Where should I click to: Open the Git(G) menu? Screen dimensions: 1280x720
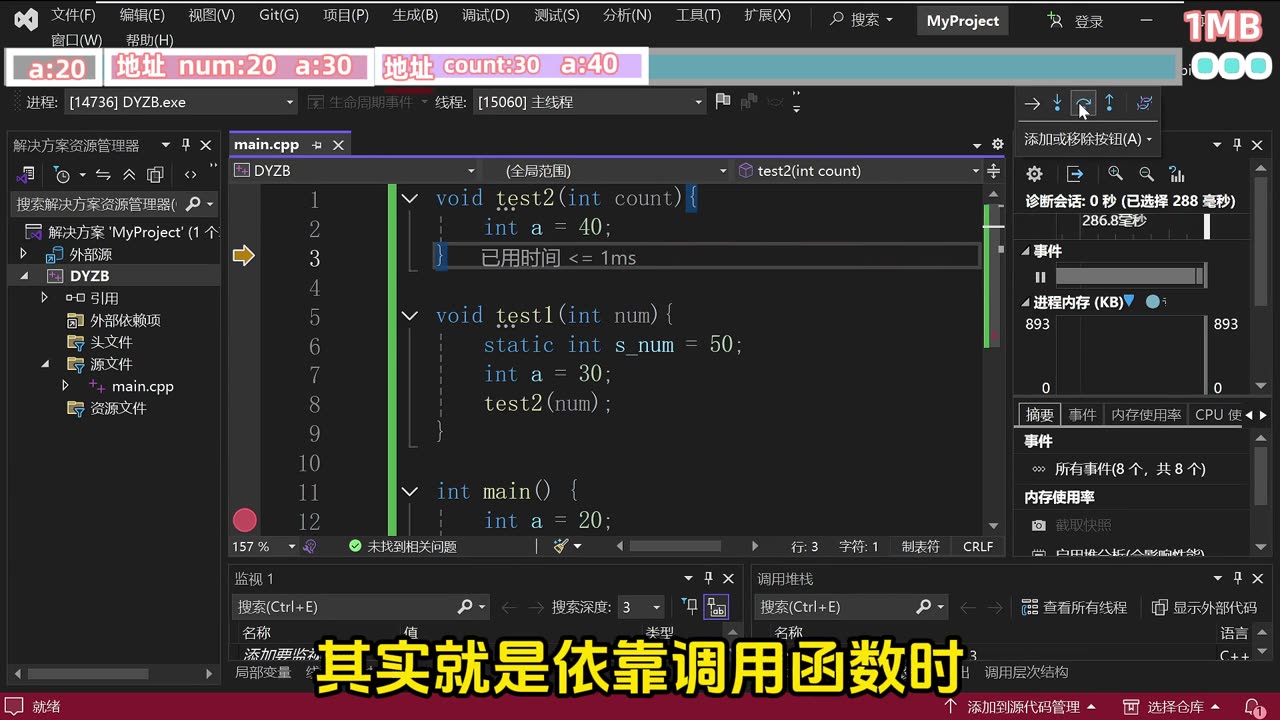(279, 15)
